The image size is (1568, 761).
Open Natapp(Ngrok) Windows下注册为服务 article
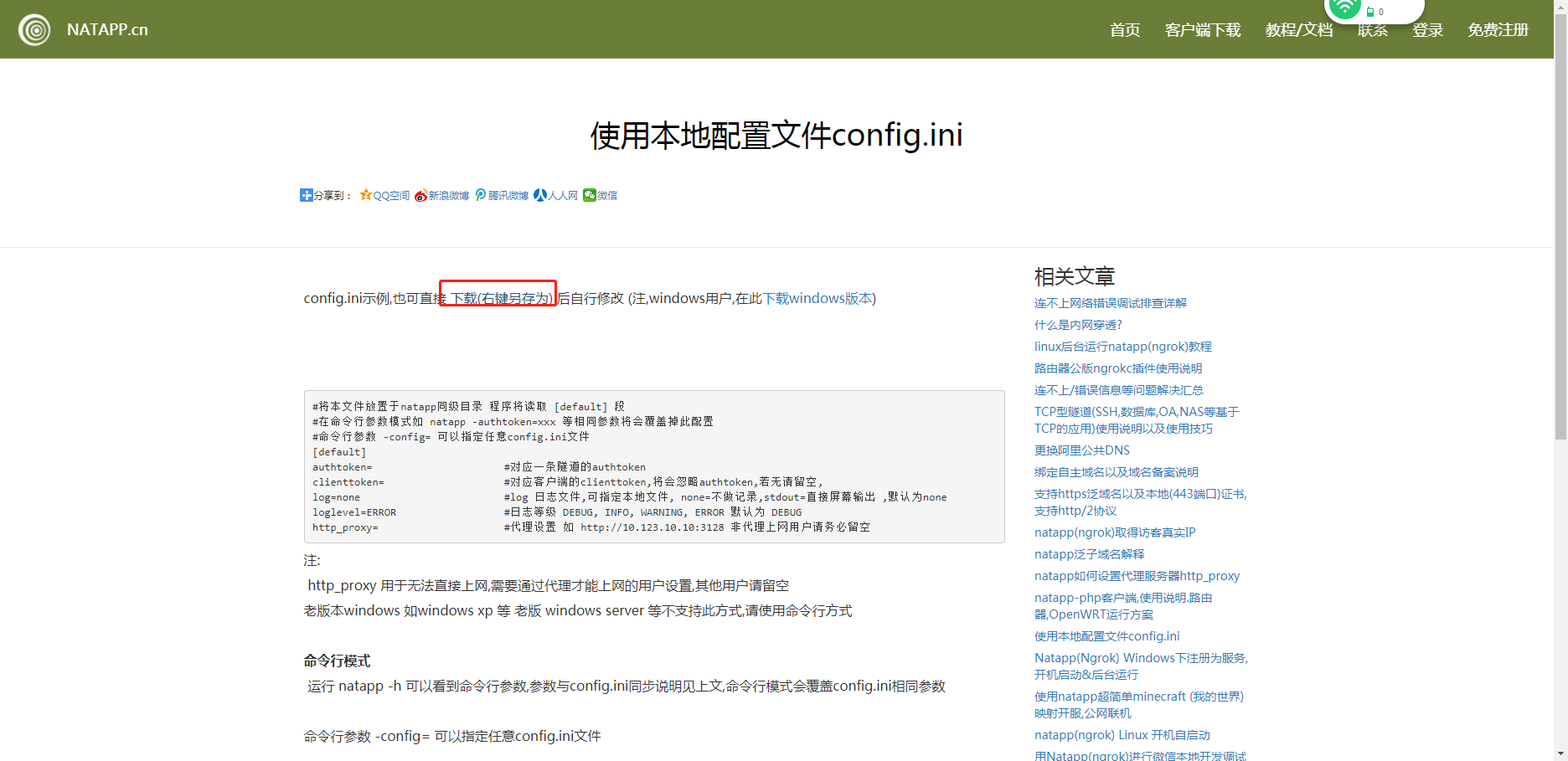pyautogui.click(x=1141, y=666)
